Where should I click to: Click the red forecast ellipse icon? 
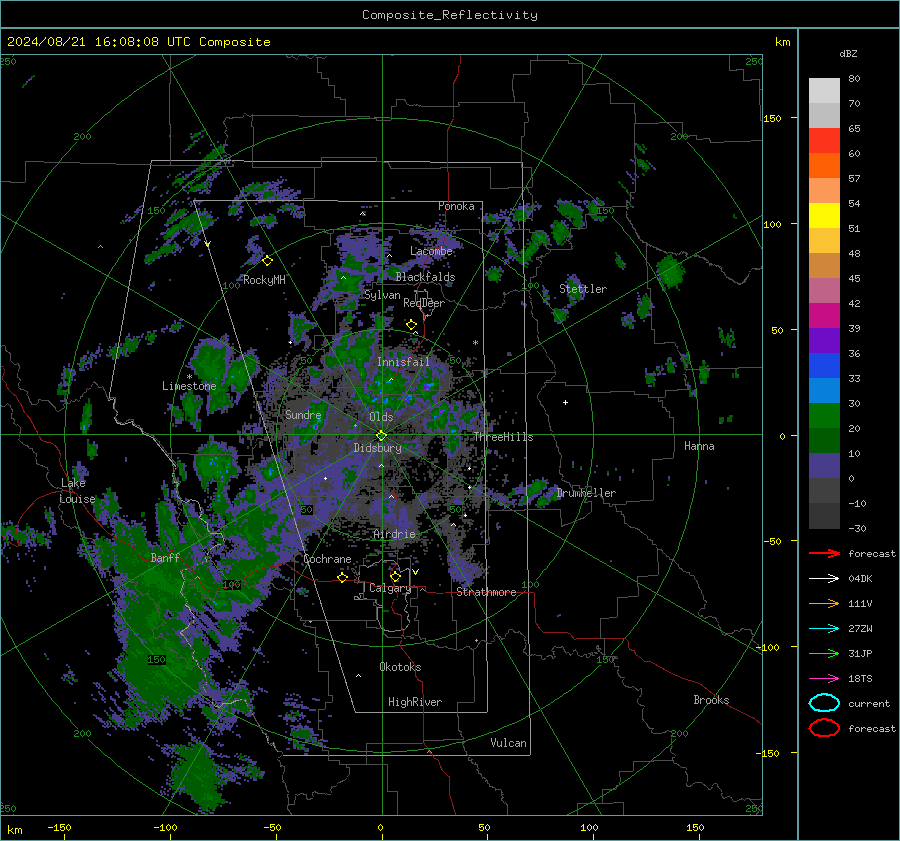tap(824, 728)
